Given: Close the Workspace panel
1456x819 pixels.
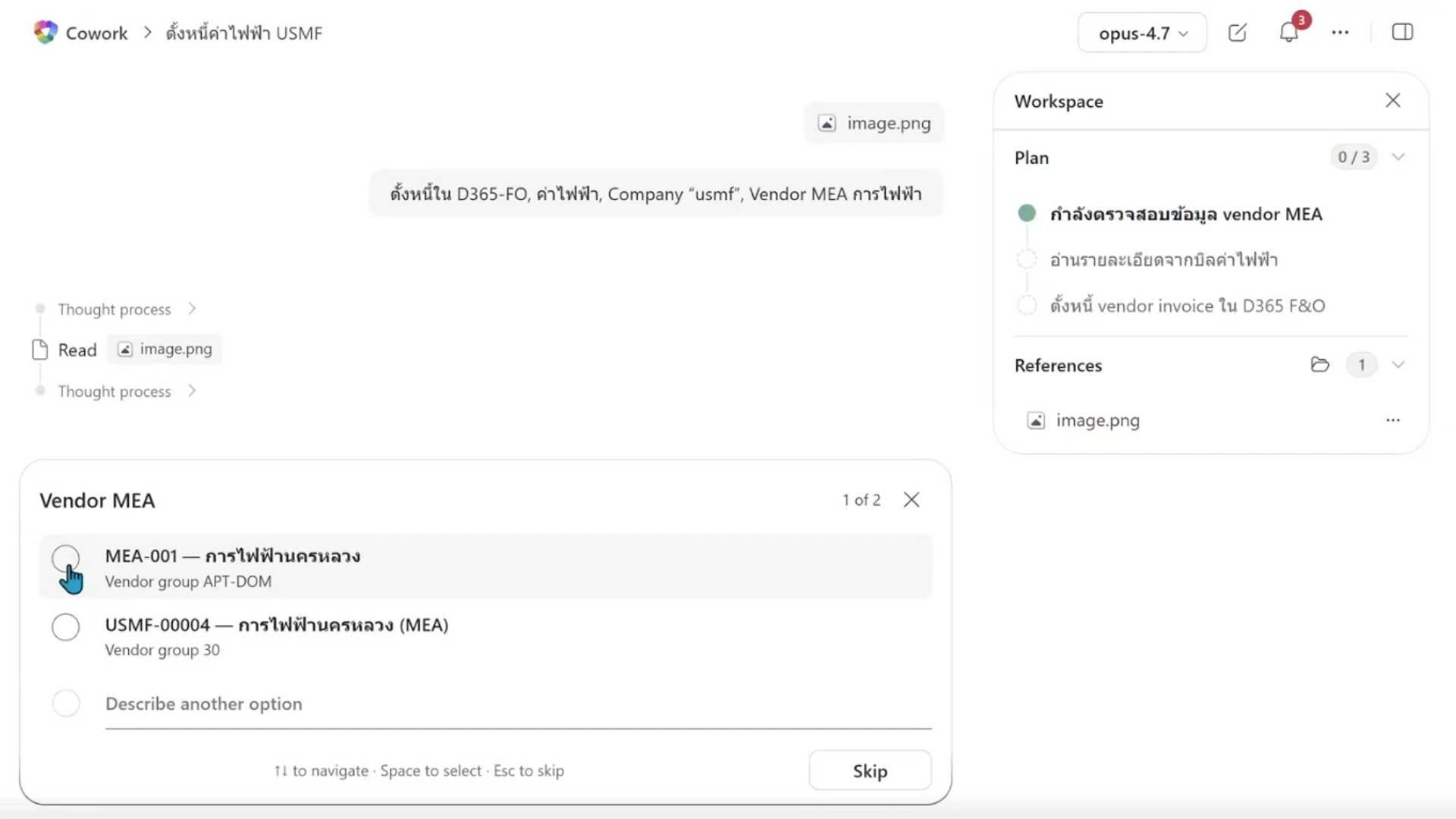Looking at the screenshot, I should (1393, 100).
